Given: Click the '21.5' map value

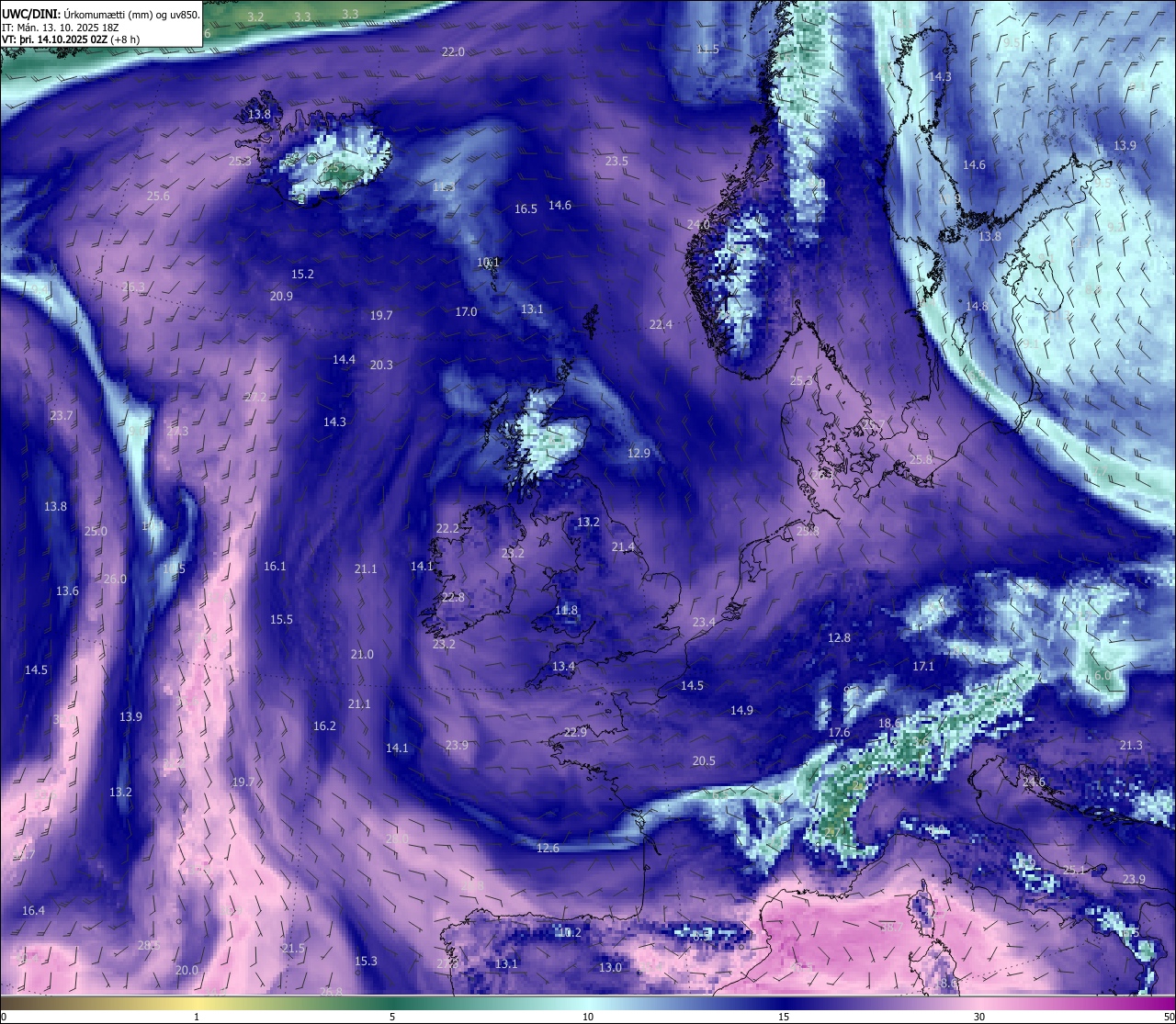Looking at the screenshot, I should pos(293,948).
